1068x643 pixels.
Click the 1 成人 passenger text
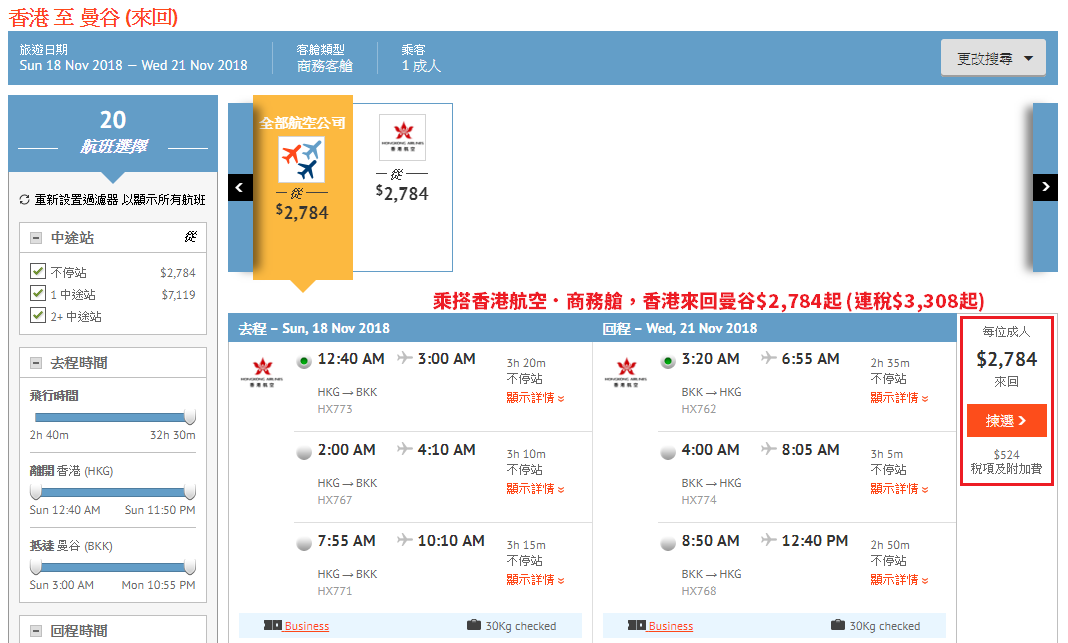[x=421, y=66]
